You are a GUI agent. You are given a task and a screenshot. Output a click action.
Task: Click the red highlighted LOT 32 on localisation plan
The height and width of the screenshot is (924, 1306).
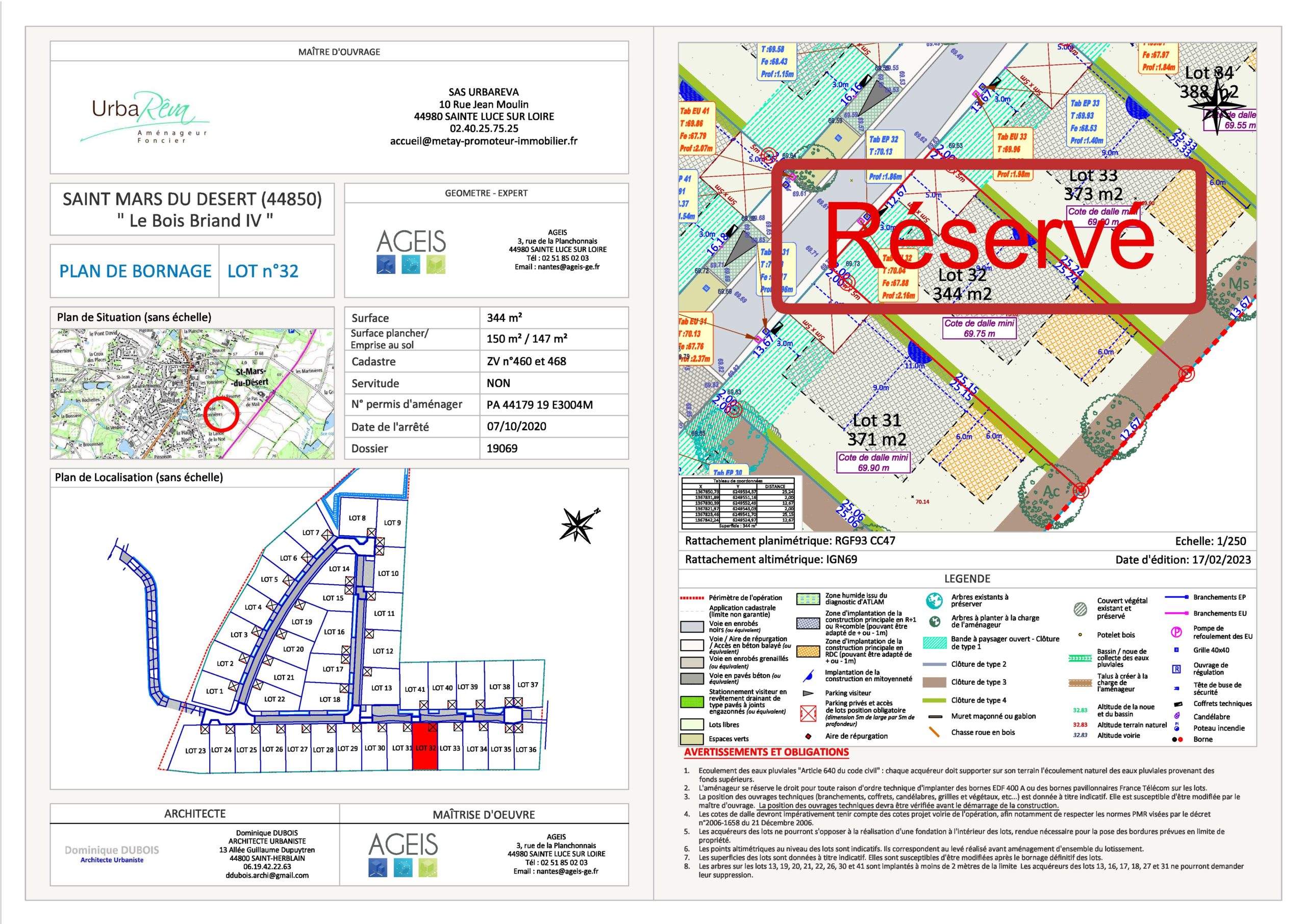tap(425, 747)
